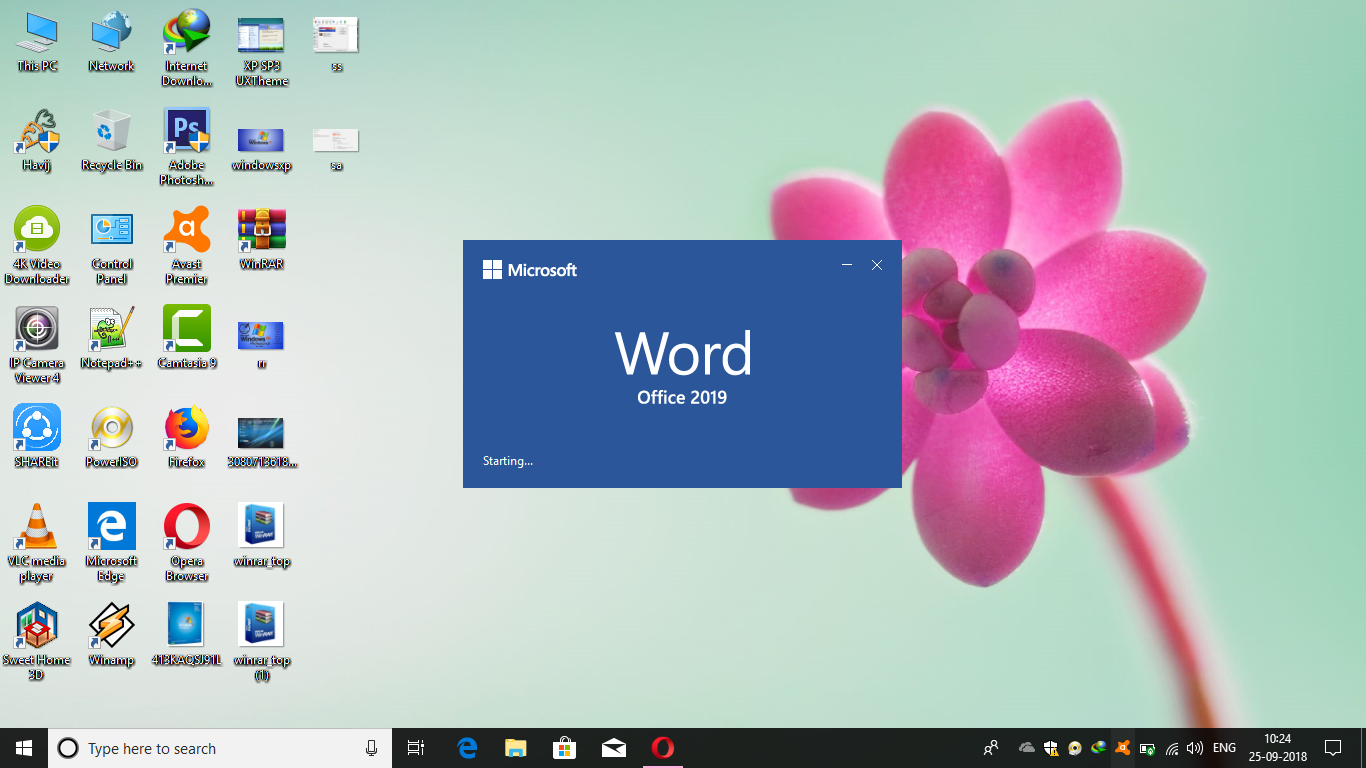The height and width of the screenshot is (768, 1366).
Task: Open the volume control in the tray
Action: pyautogui.click(x=1195, y=748)
